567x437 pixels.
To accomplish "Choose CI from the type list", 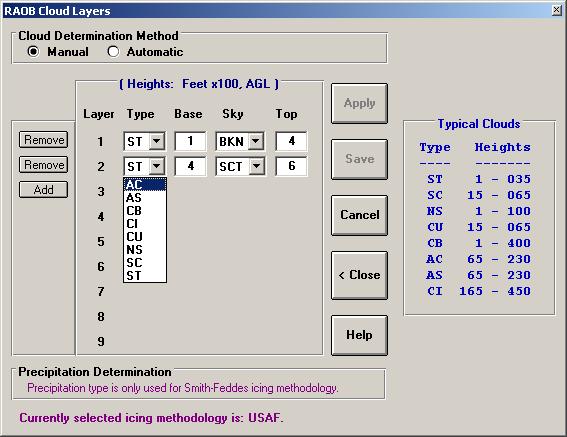I will (x=145, y=224).
